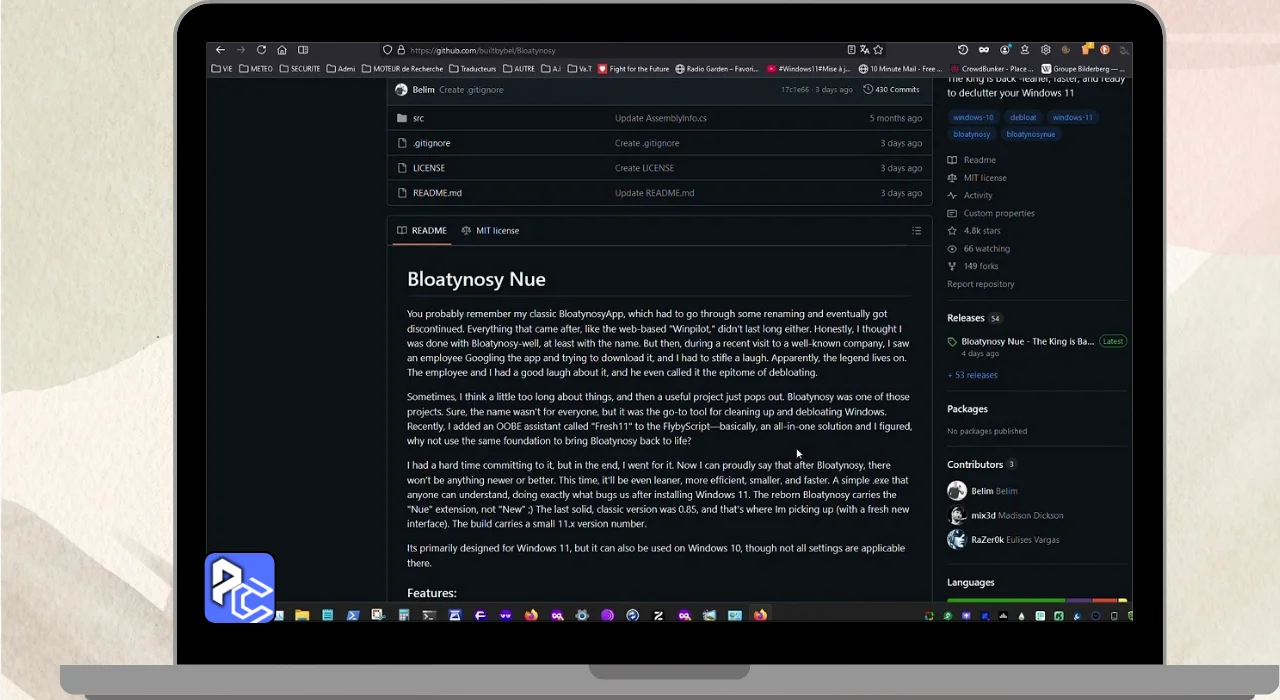
Task: Switch to the MIT license tab
Action: tap(490, 231)
